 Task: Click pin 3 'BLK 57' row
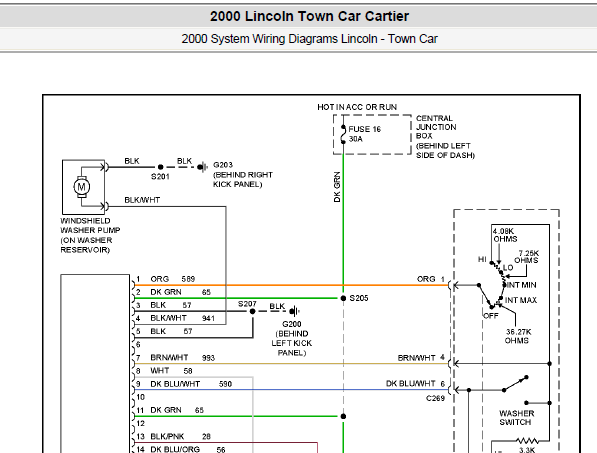pyautogui.click(x=164, y=305)
